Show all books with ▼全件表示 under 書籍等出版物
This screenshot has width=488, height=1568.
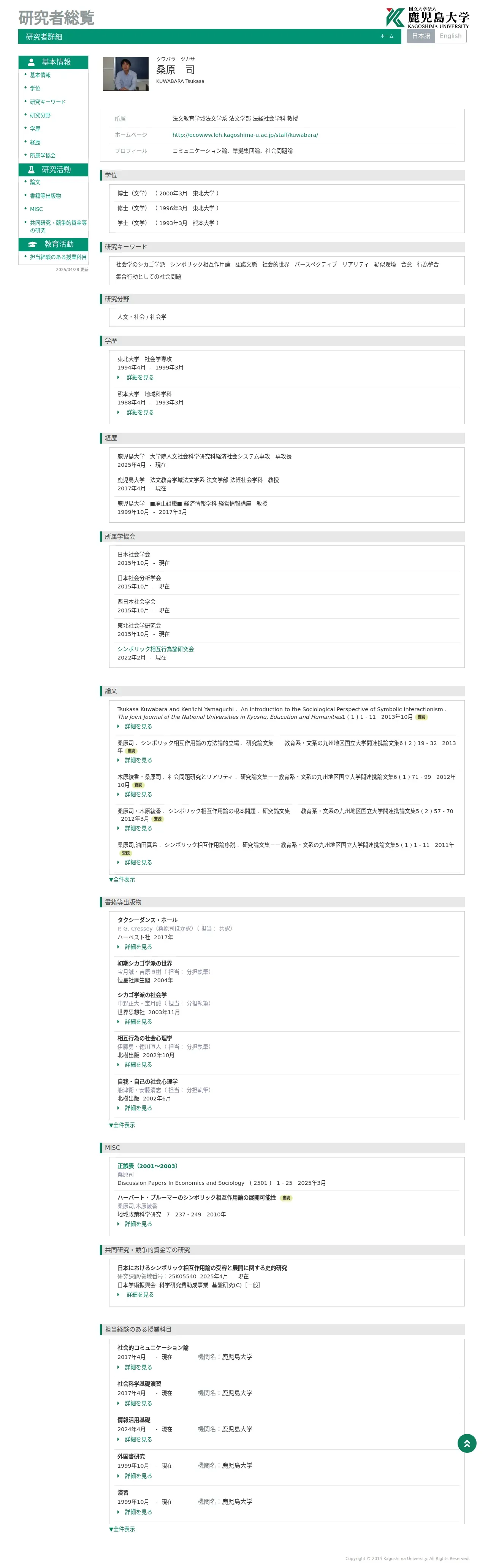pyautogui.click(x=122, y=1125)
